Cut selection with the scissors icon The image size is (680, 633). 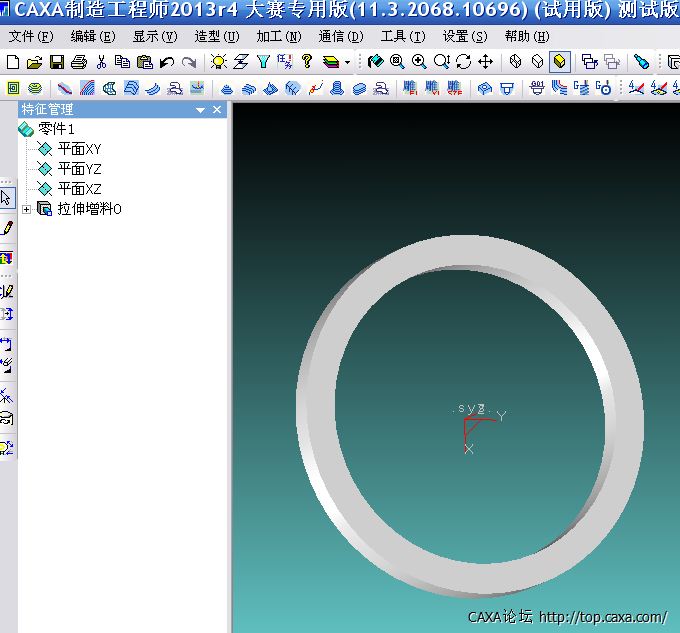pos(101,62)
